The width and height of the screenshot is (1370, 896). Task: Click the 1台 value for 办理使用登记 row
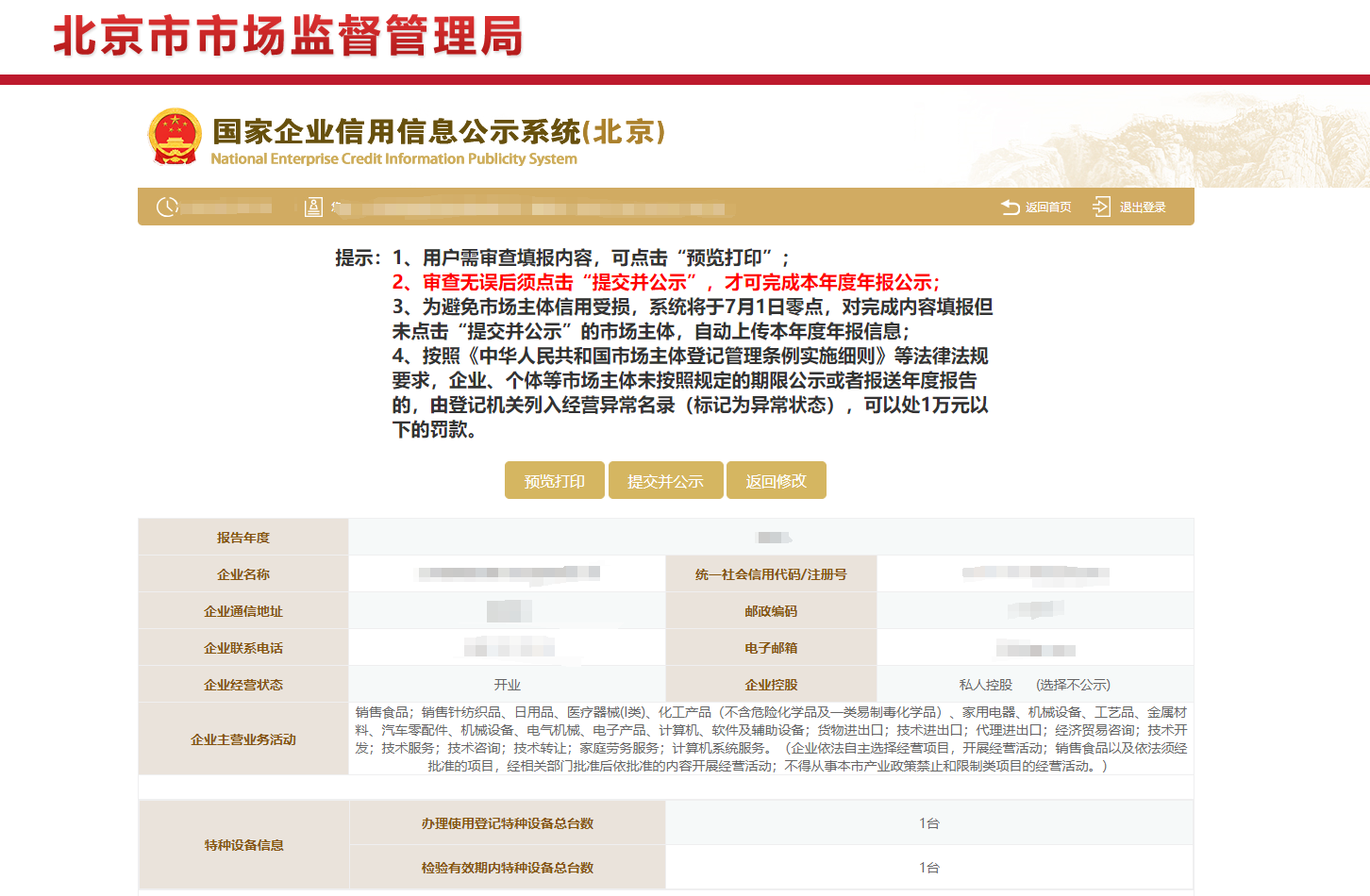pyautogui.click(x=929, y=823)
